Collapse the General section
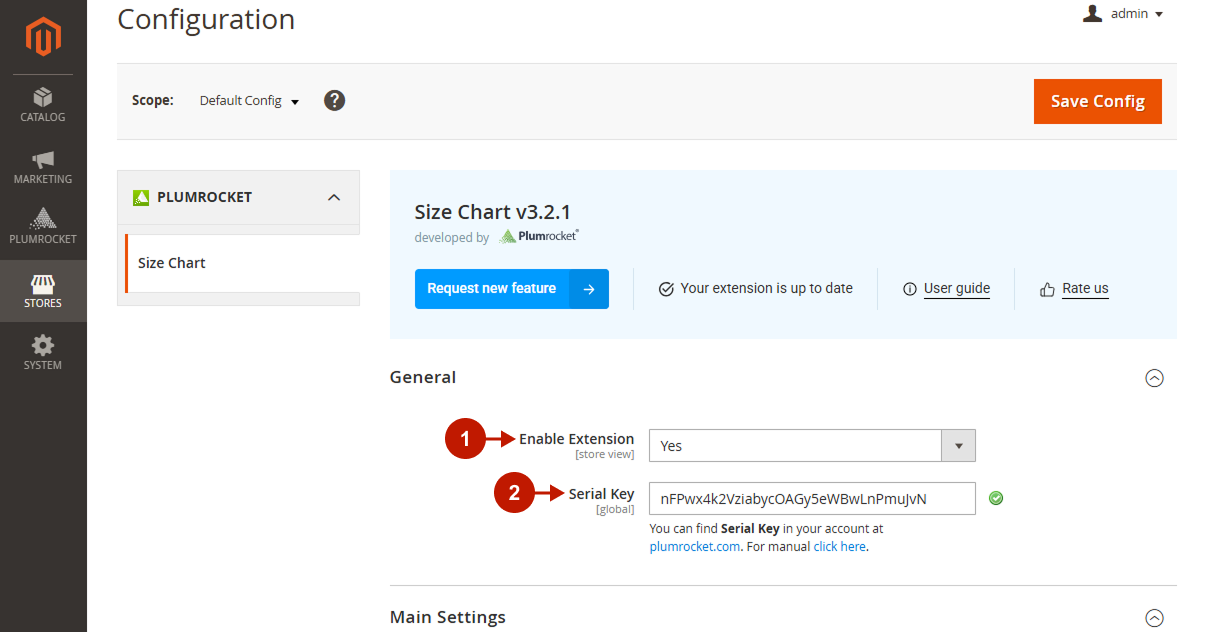Image resolution: width=1206 pixels, height=632 pixels. tap(1154, 378)
